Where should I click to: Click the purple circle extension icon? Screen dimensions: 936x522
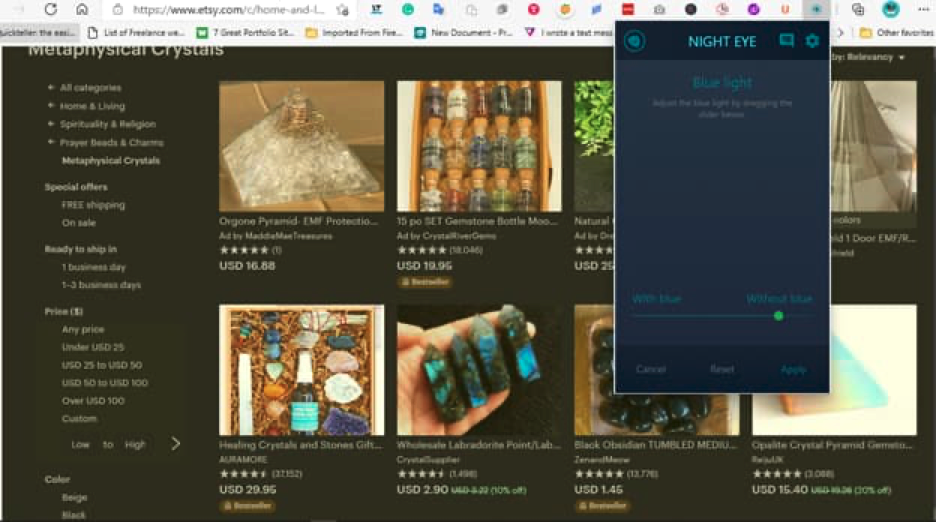[753, 9]
